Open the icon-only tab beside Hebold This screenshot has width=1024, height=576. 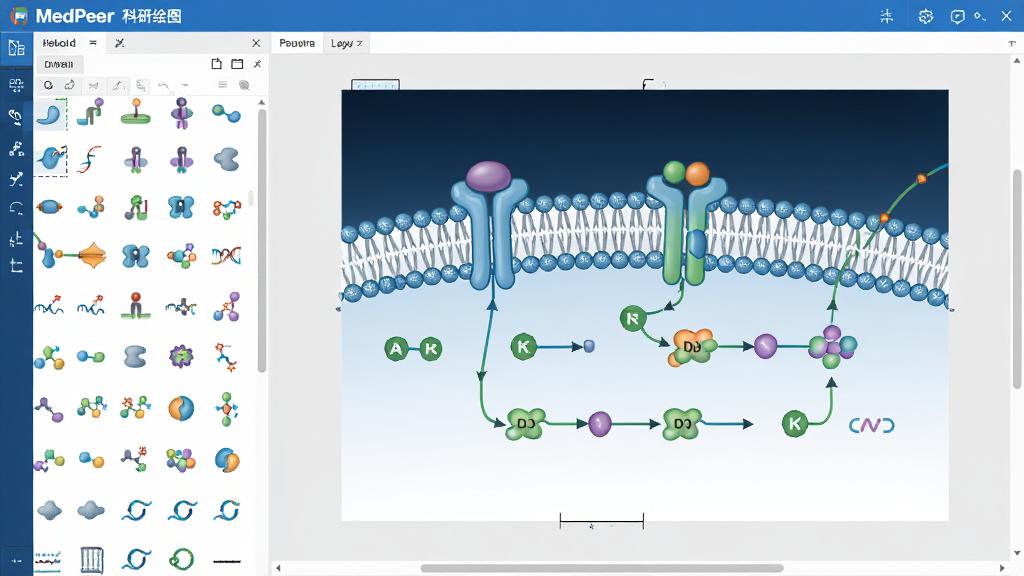pos(120,43)
